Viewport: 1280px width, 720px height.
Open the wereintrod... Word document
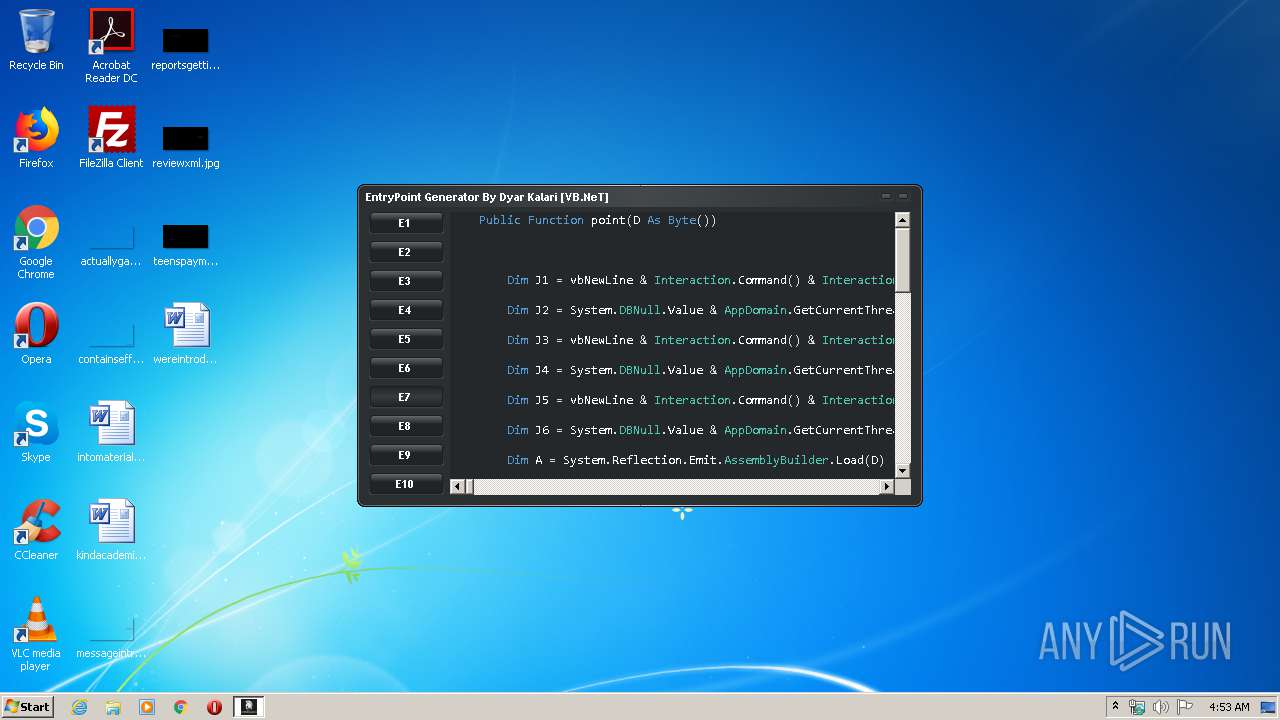[185, 334]
